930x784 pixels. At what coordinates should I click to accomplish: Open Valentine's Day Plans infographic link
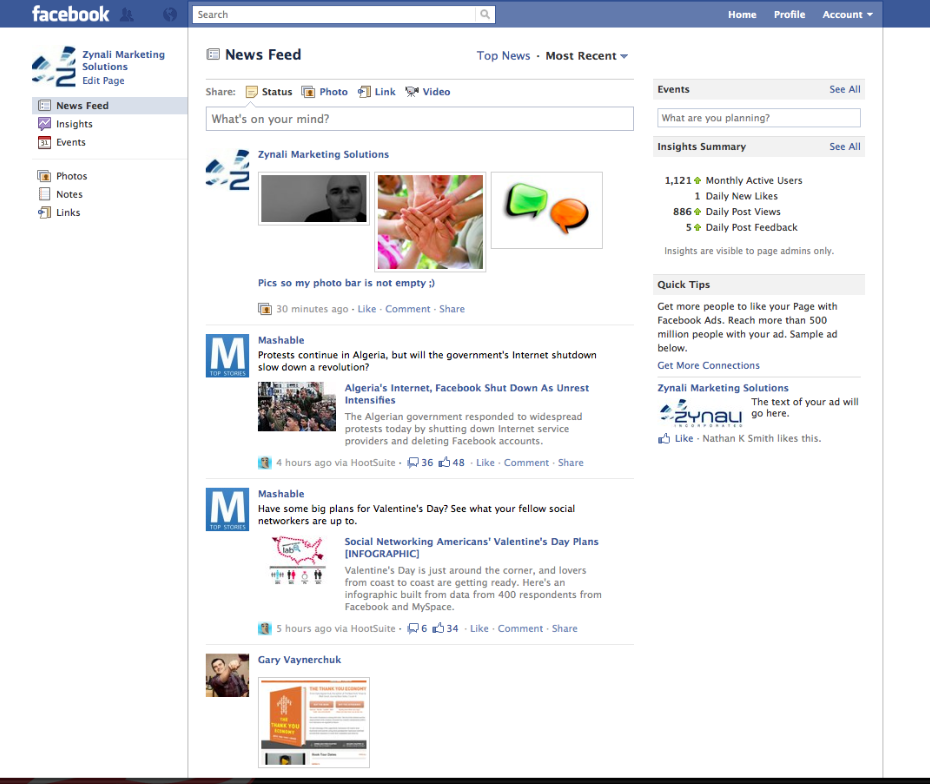(472, 547)
